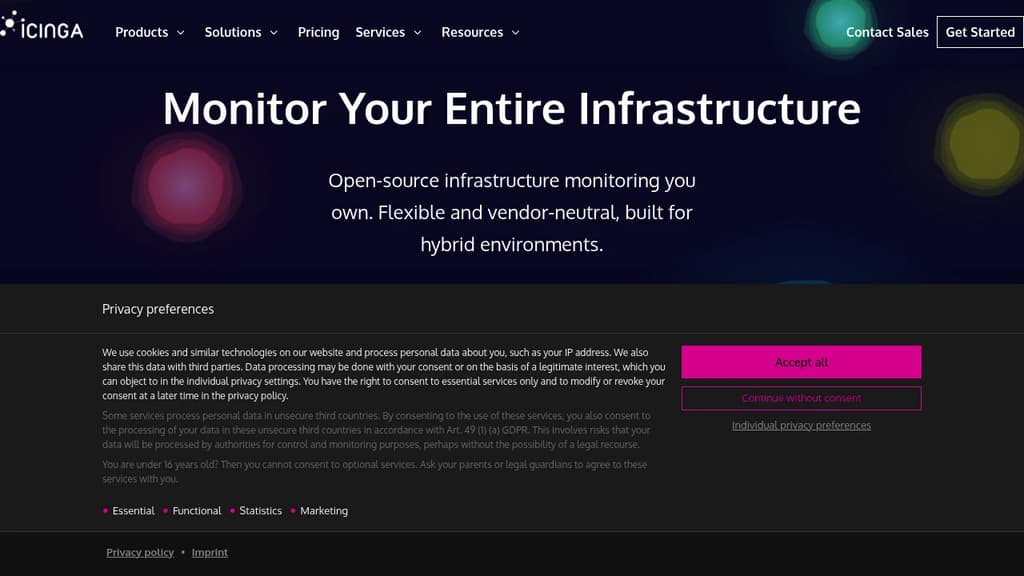The image size is (1024, 576).
Task: Click the Icinga logo
Action: (x=46, y=28)
